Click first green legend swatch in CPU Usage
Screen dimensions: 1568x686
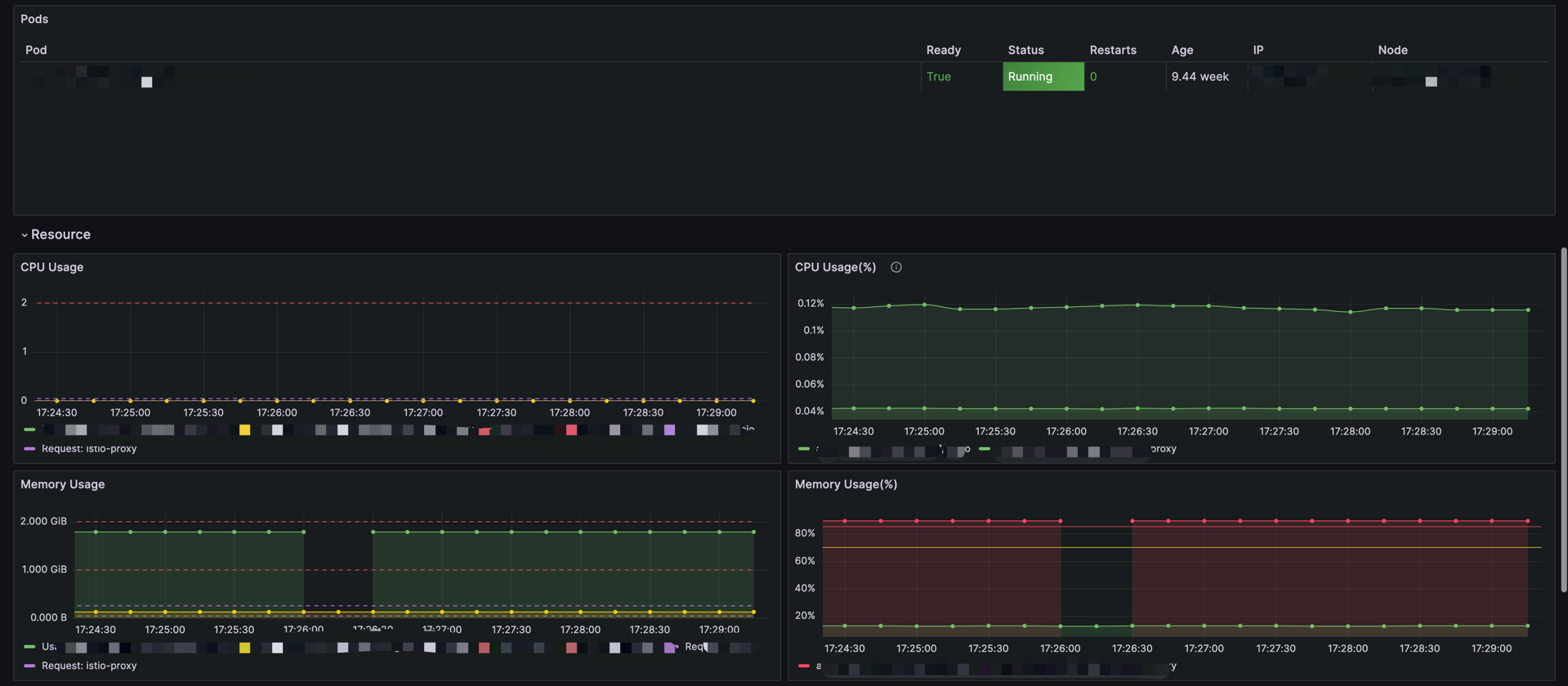tap(29, 429)
